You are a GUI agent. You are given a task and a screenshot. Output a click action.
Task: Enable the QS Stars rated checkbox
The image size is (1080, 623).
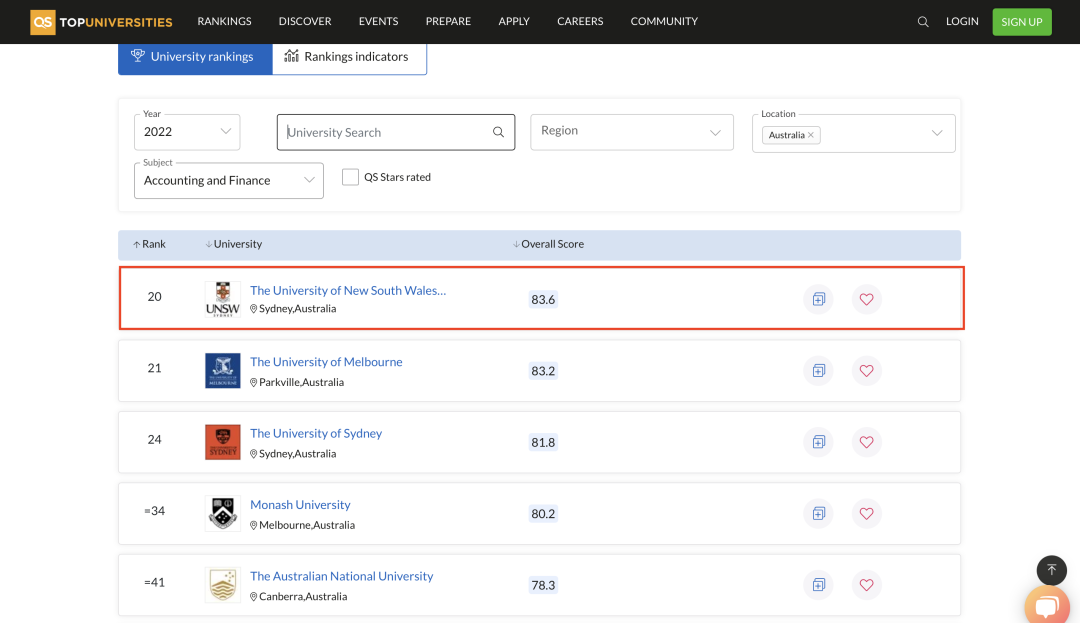click(x=351, y=177)
